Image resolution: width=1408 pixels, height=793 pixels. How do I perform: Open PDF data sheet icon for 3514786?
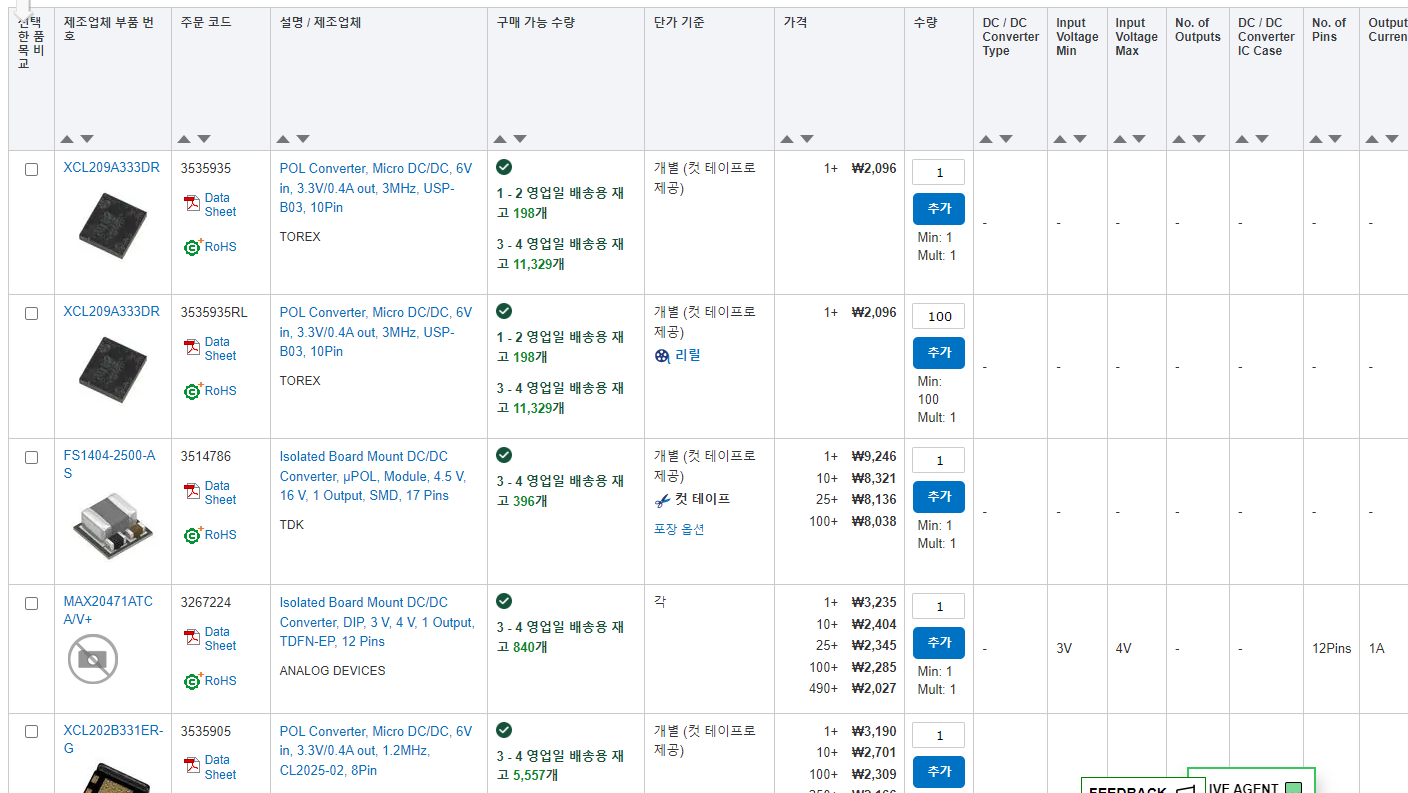tap(192, 492)
